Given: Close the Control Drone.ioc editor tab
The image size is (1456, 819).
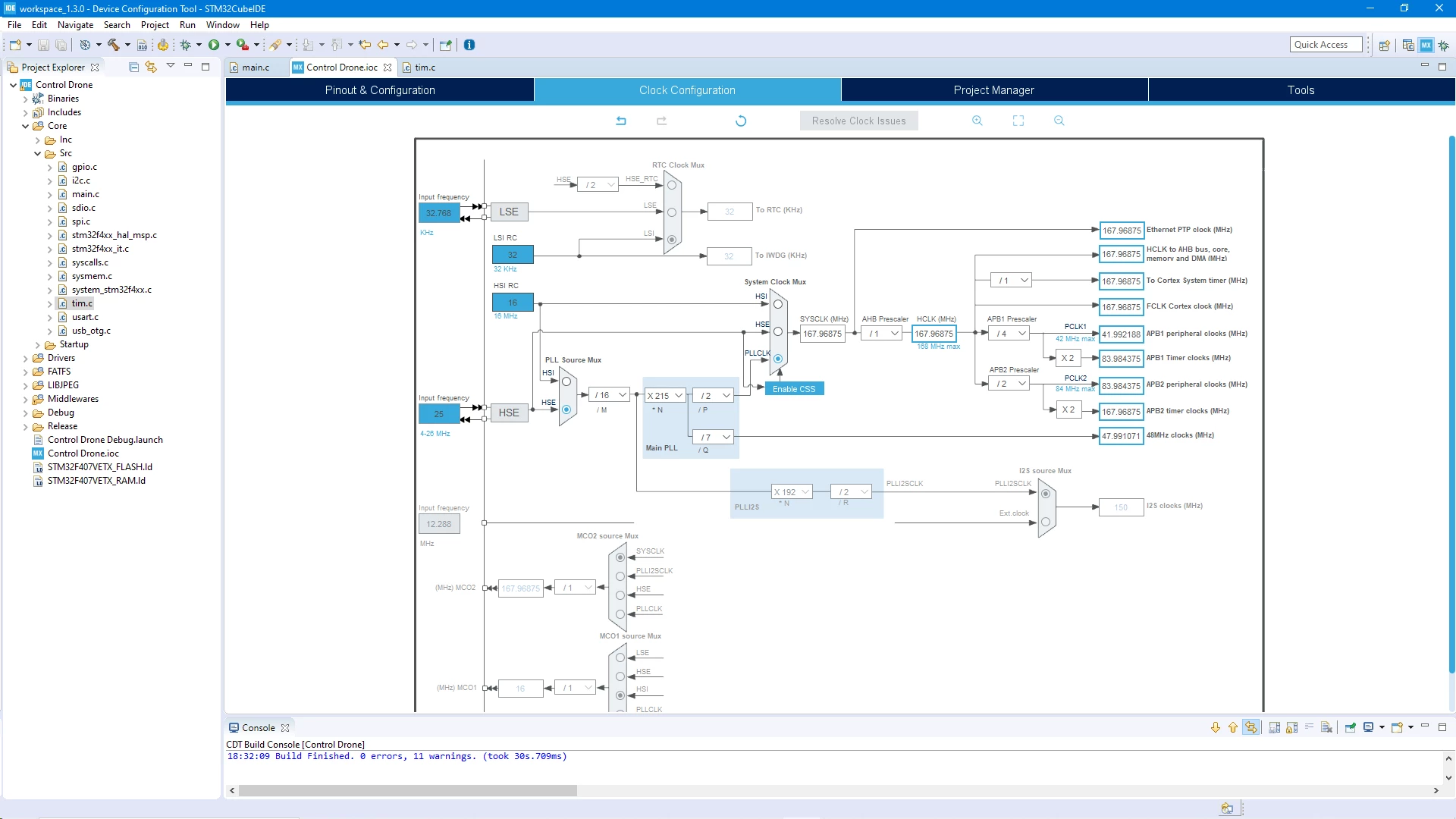Looking at the screenshot, I should click(388, 67).
